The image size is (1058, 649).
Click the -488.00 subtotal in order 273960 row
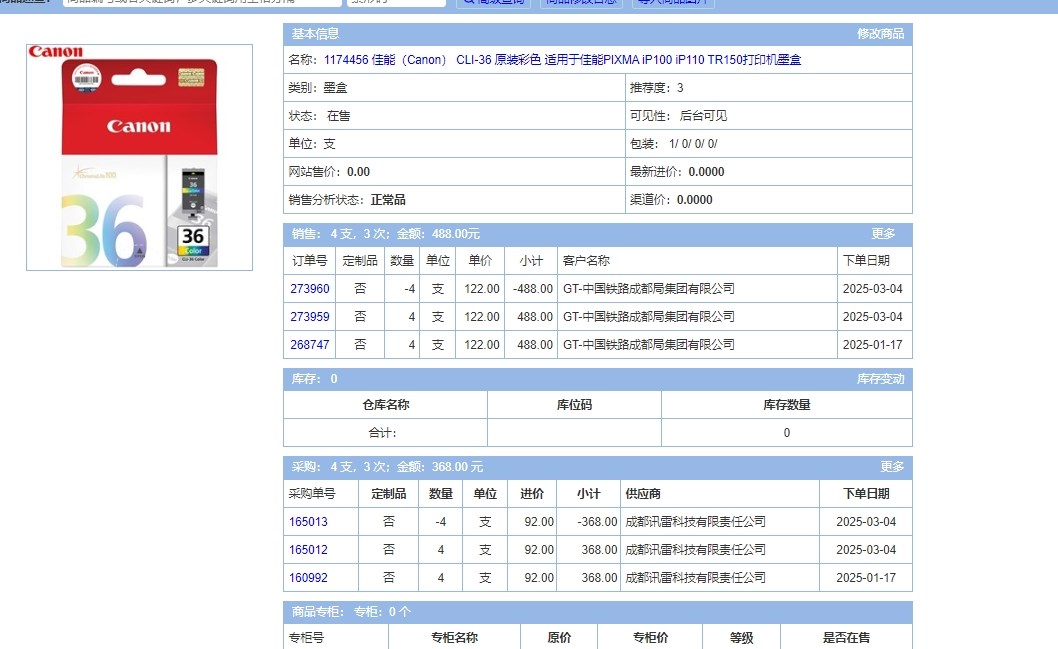point(532,289)
